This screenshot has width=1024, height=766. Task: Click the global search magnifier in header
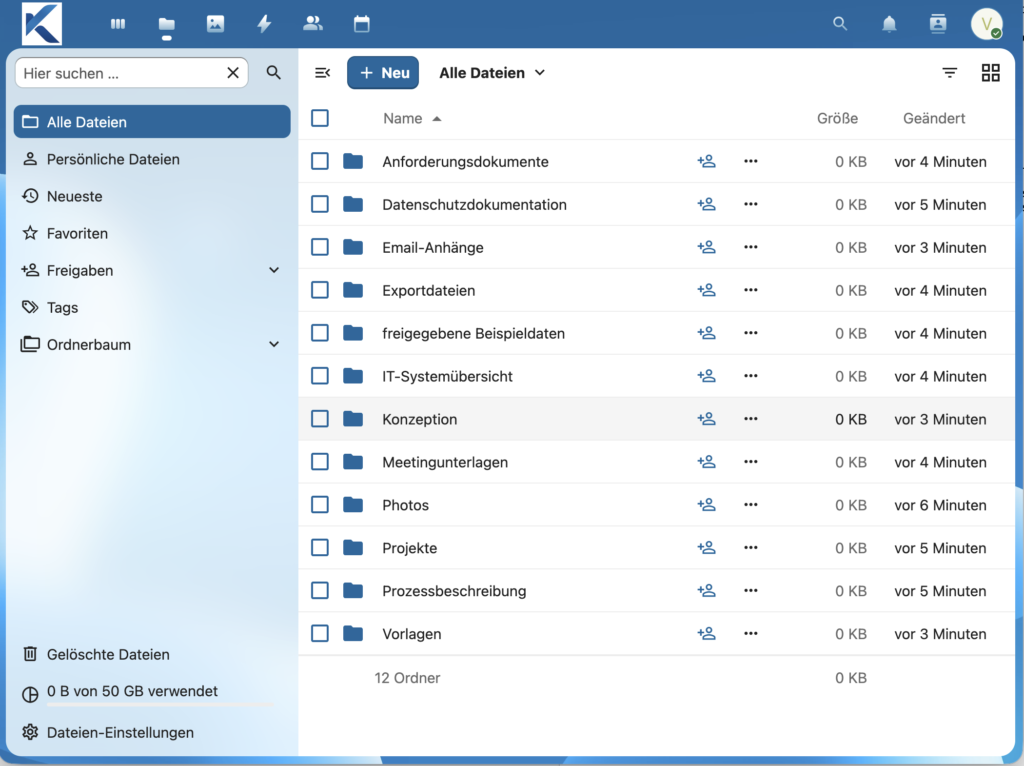(840, 24)
